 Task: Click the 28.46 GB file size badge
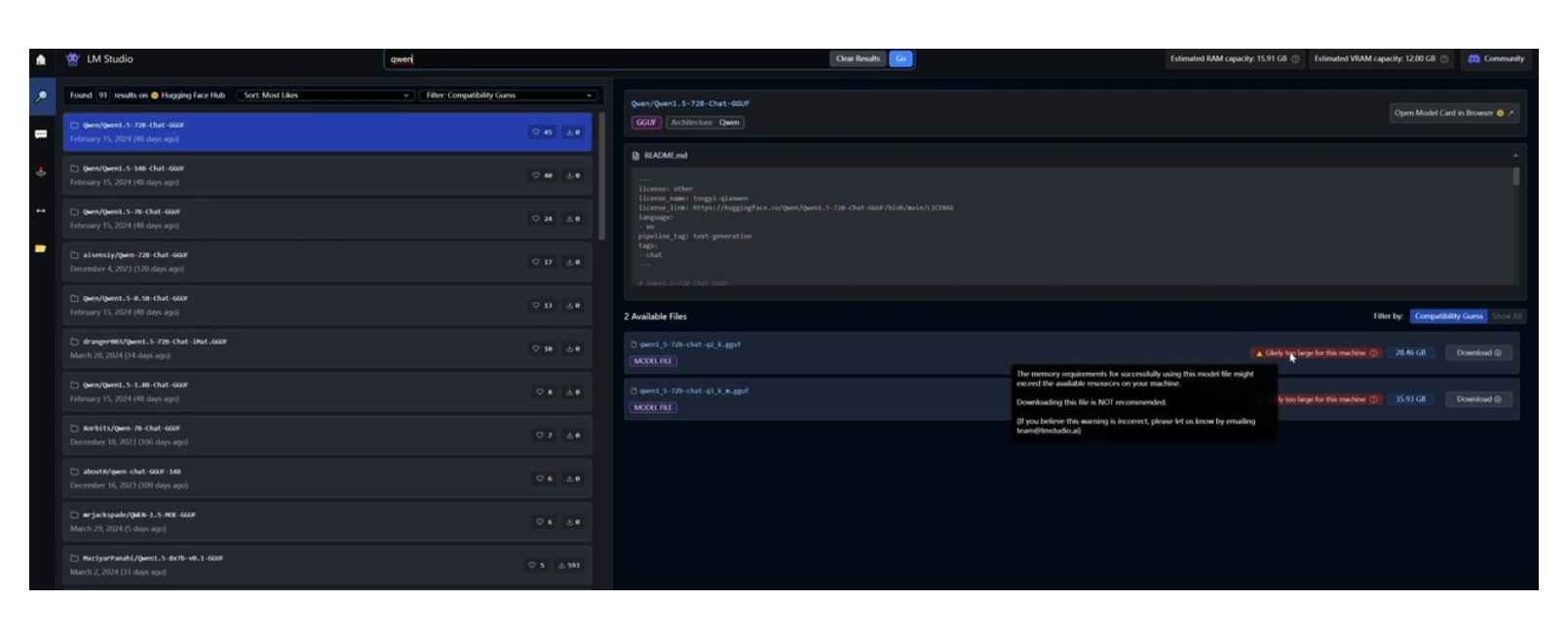click(x=1410, y=354)
